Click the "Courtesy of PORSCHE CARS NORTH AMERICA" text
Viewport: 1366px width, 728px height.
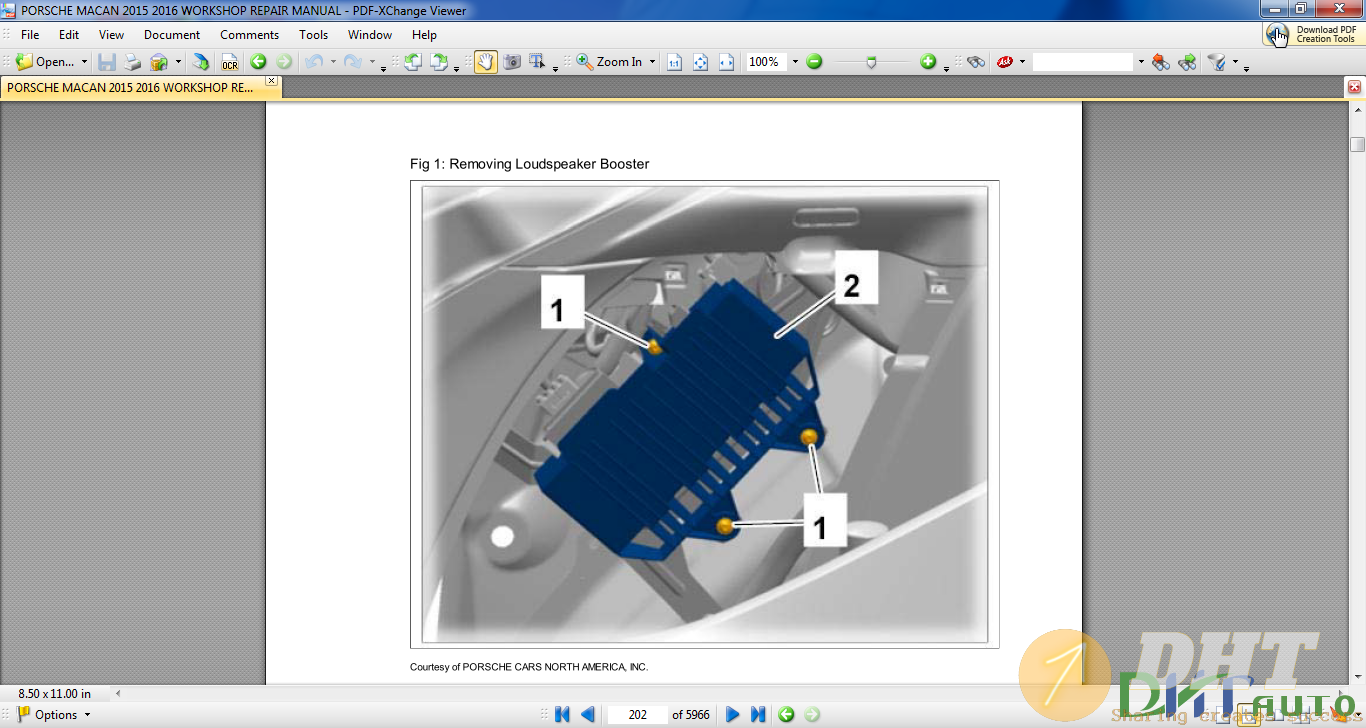click(x=529, y=667)
